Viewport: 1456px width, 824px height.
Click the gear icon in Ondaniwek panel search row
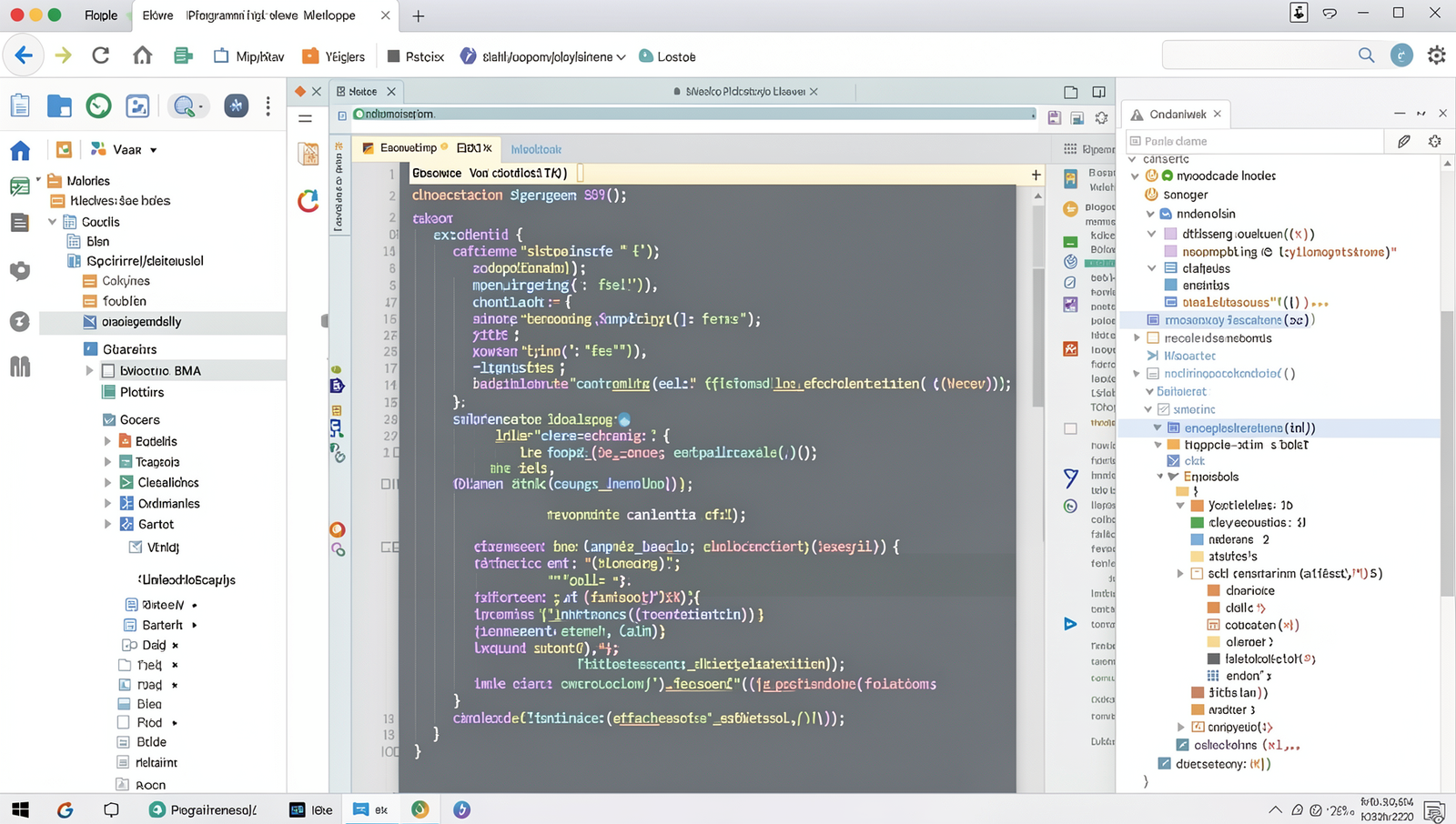(x=1435, y=141)
